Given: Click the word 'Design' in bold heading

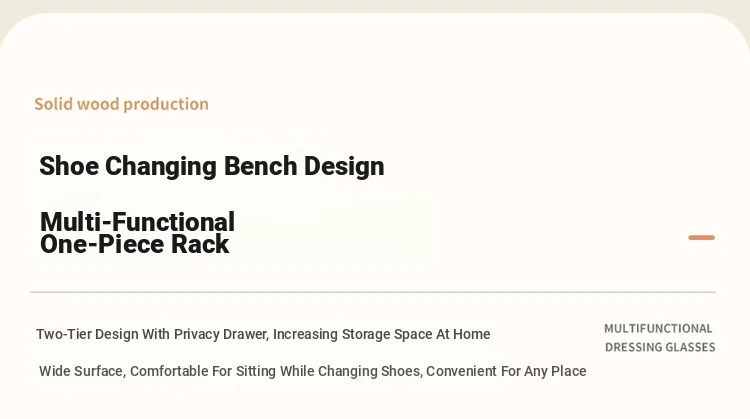Looking at the screenshot, I should pyautogui.click(x=344, y=167).
